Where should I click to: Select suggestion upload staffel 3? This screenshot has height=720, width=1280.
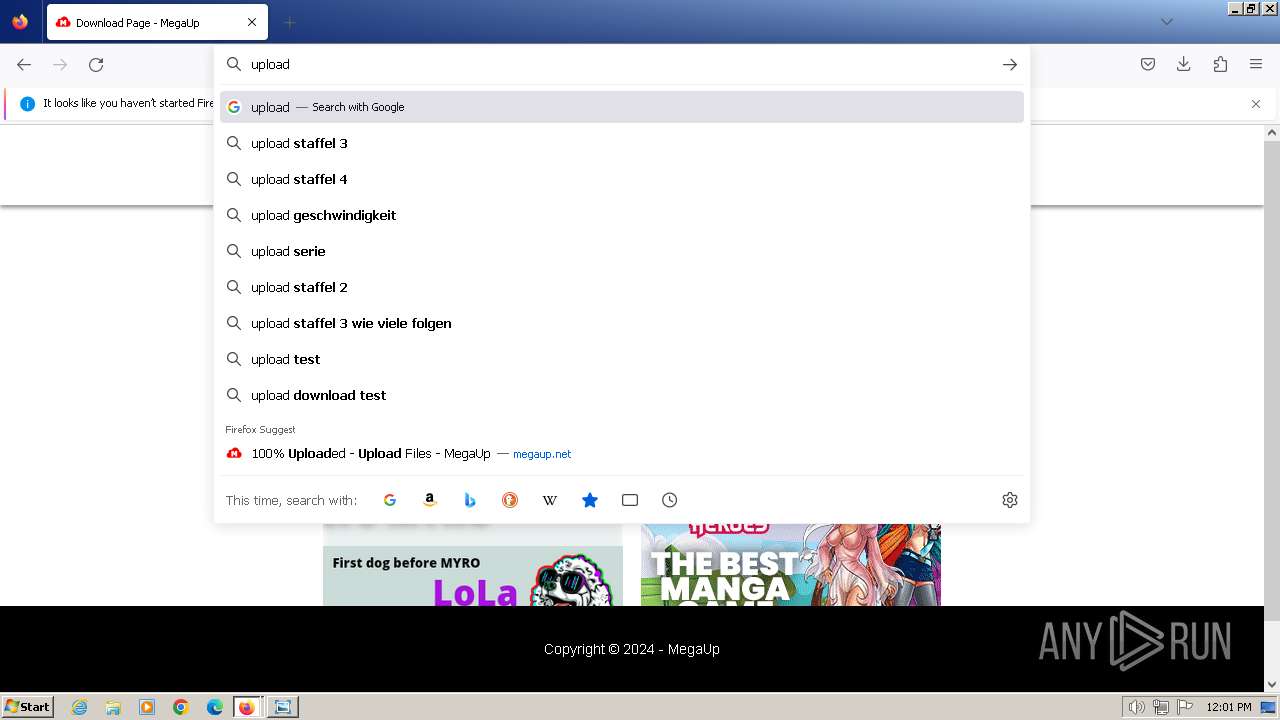[x=622, y=143]
